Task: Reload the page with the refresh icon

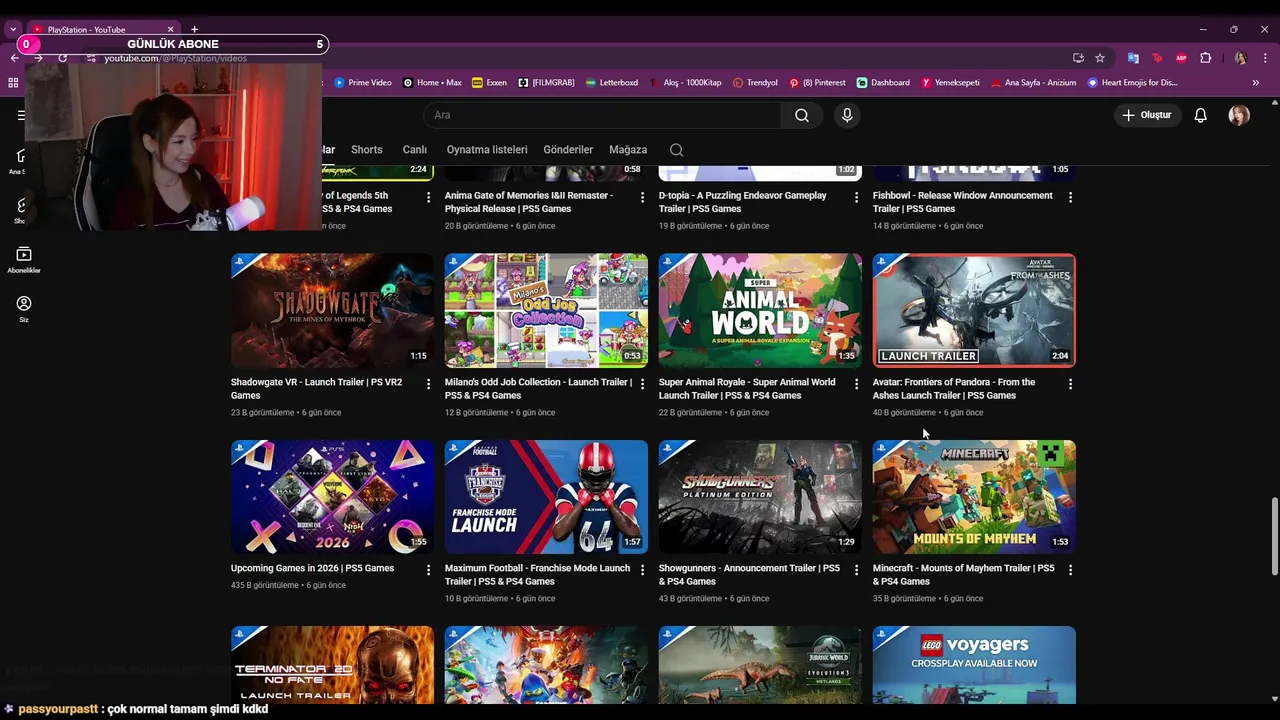Action: [63, 58]
